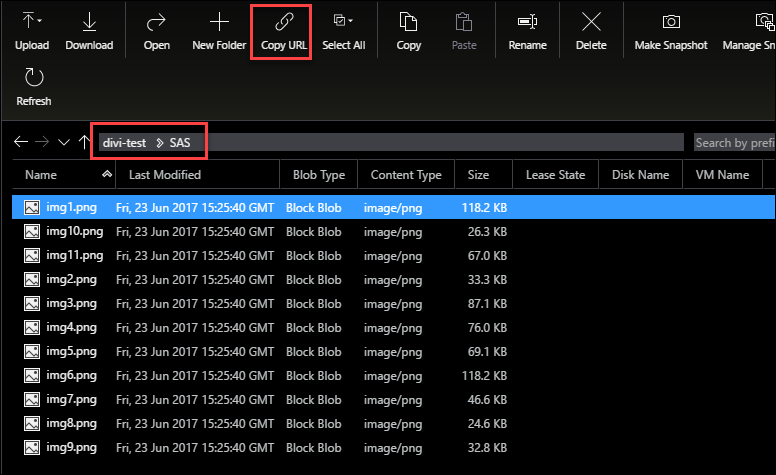Click the Copy toolbar icon
The height and width of the screenshot is (475, 776).
pyautogui.click(x=408, y=21)
